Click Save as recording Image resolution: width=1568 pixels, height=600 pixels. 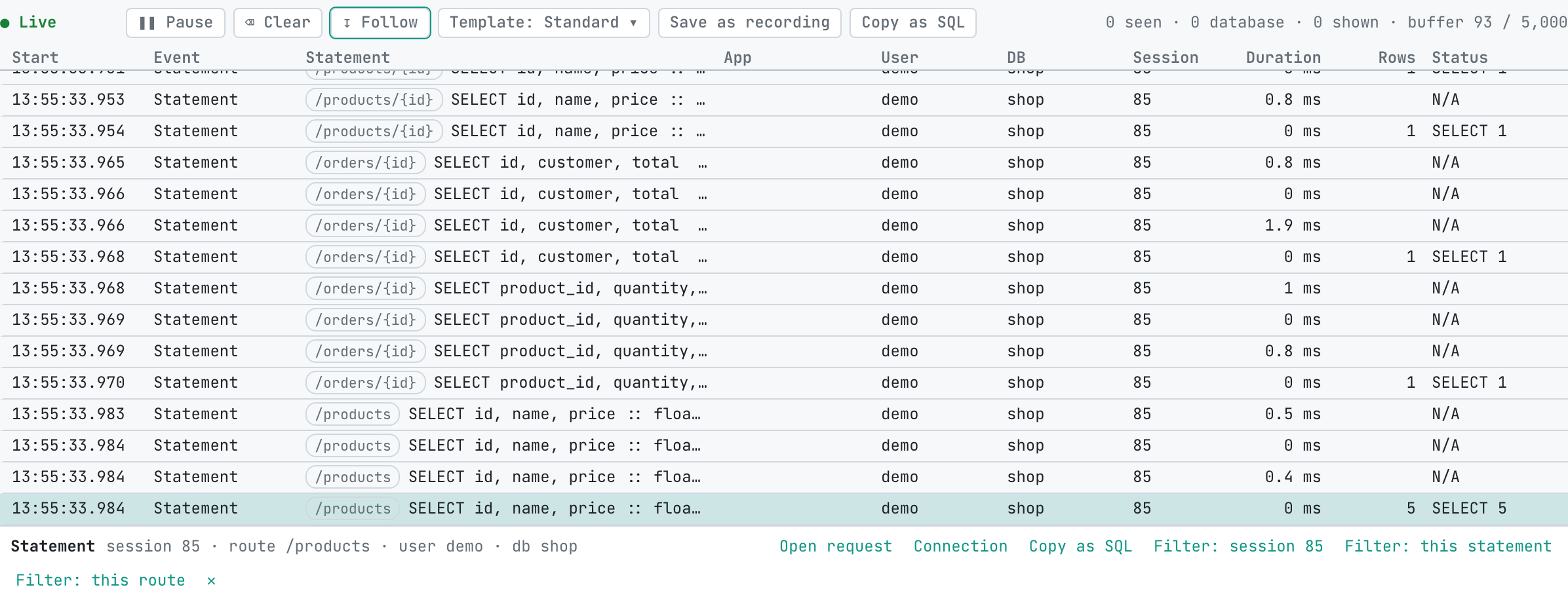point(750,23)
